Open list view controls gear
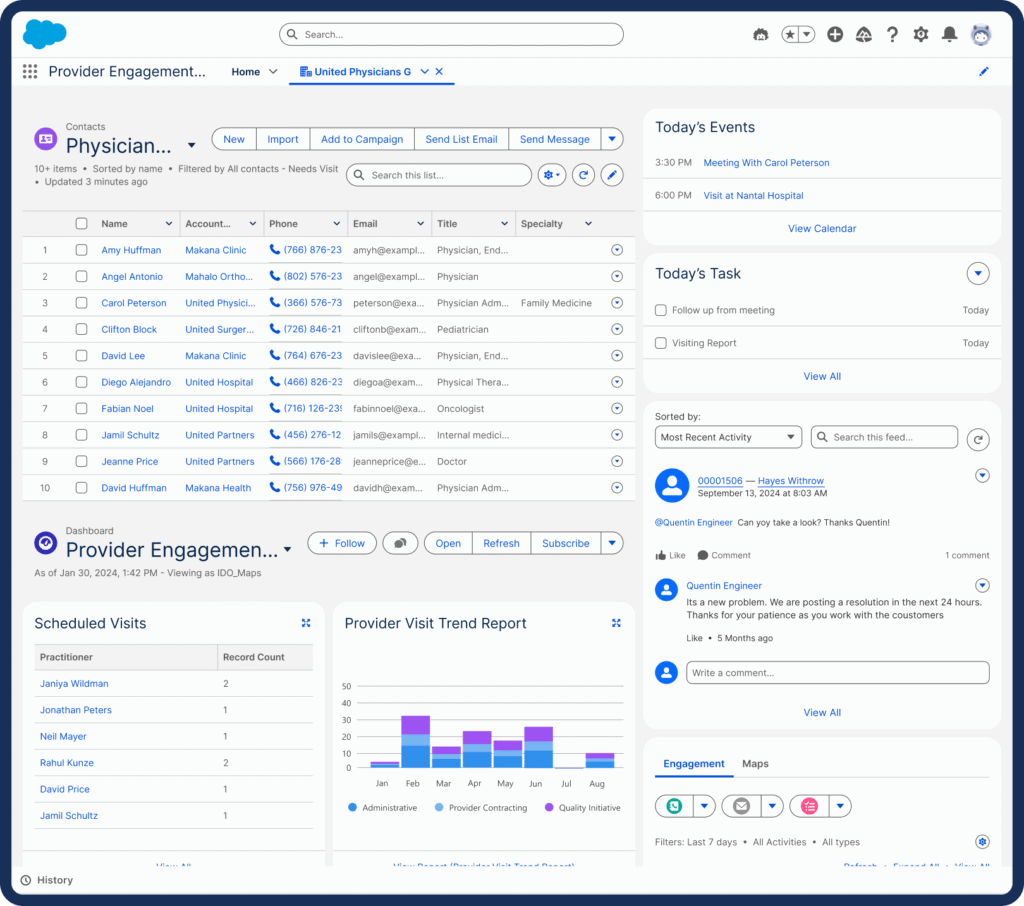 [x=552, y=175]
